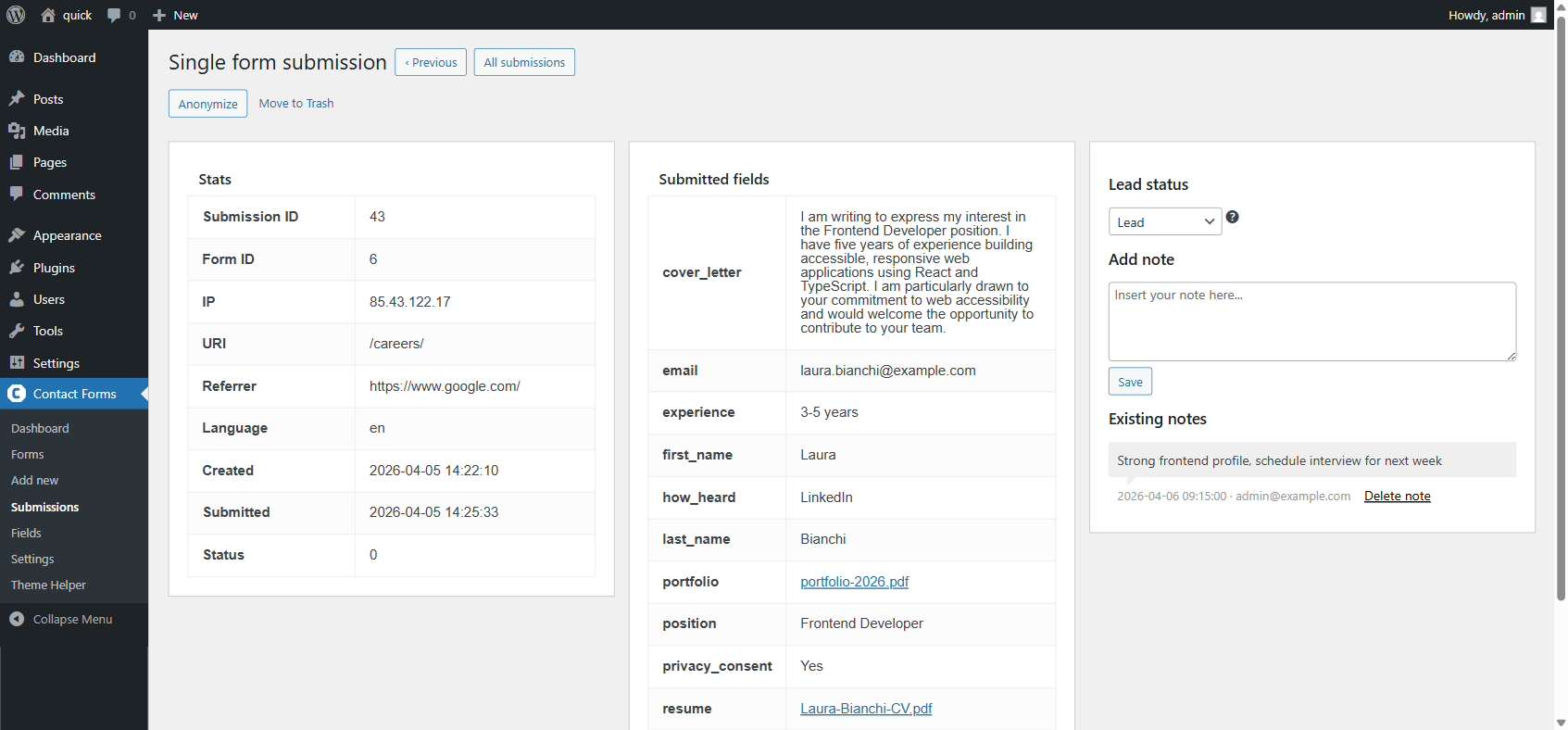
Task: Open the Submissions submenu item
Action: [44, 507]
